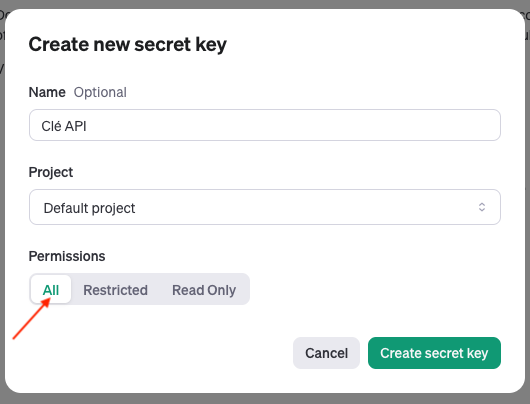
Task: Focus the Name field containing Clé API
Action: (x=265, y=125)
